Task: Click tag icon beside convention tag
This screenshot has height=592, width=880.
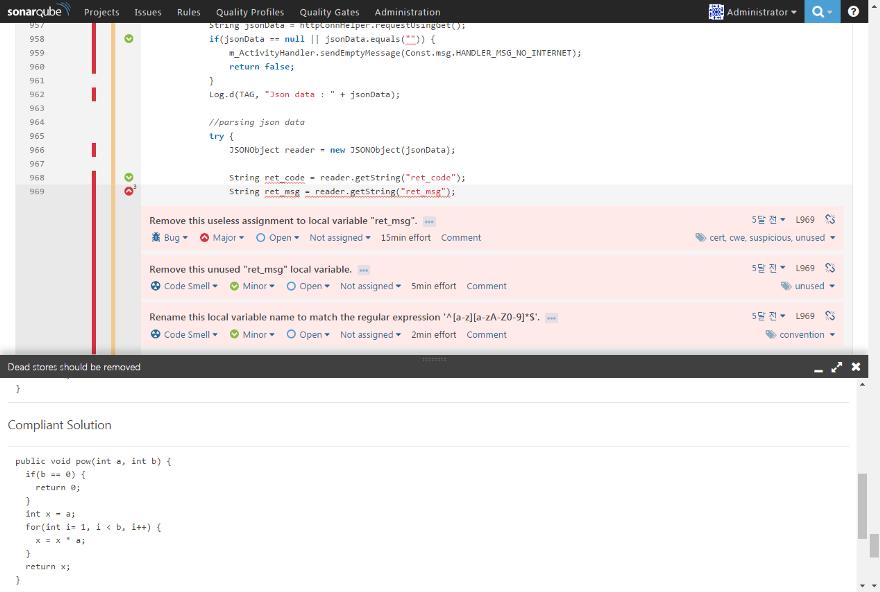Action: tap(771, 334)
